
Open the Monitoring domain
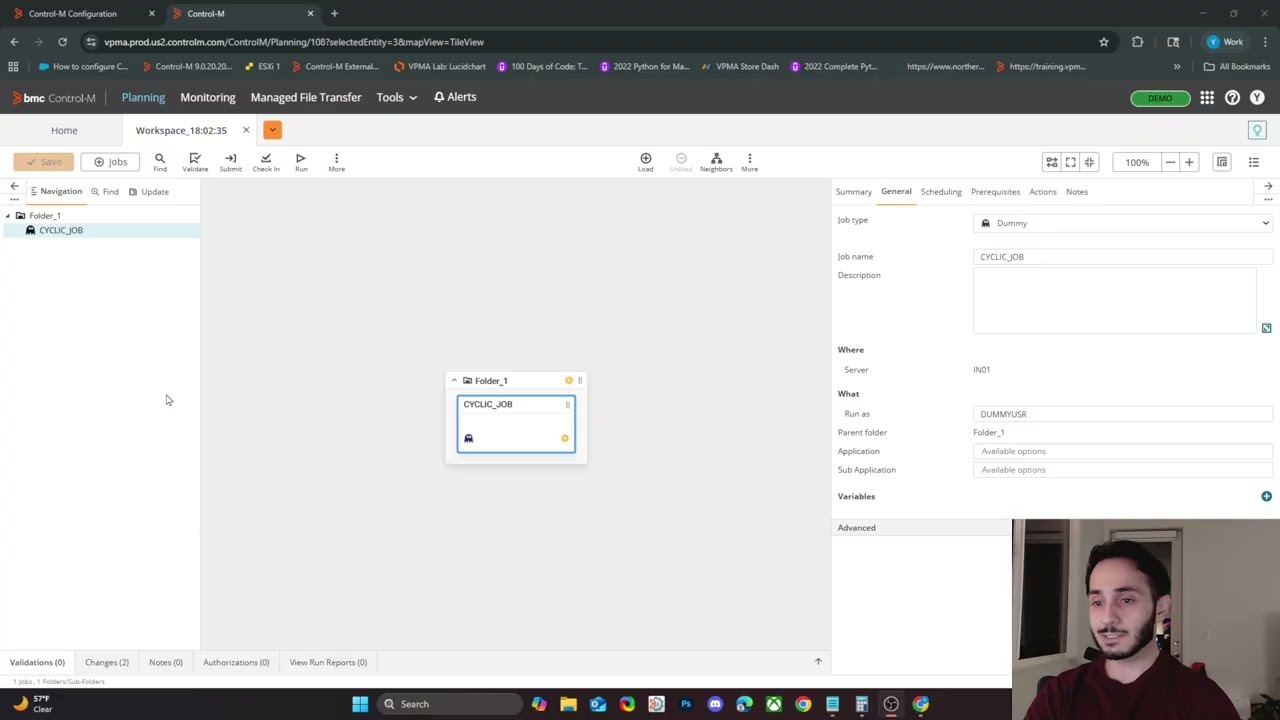pos(208,98)
